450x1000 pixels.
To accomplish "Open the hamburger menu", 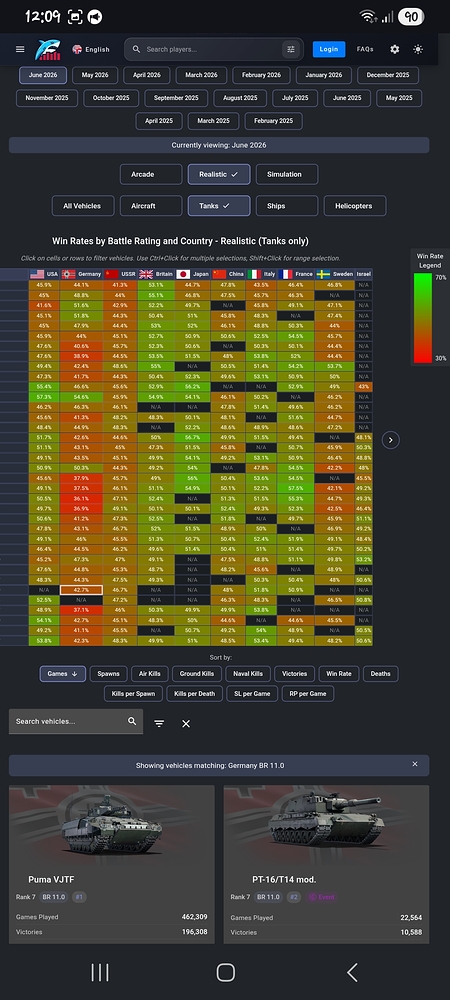I will (20, 49).
